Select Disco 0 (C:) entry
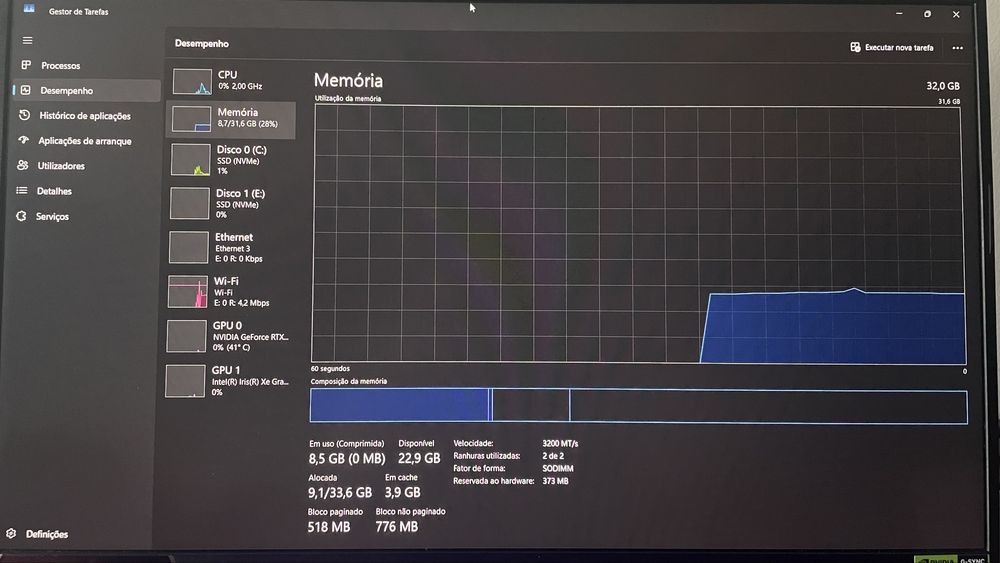 (x=231, y=159)
